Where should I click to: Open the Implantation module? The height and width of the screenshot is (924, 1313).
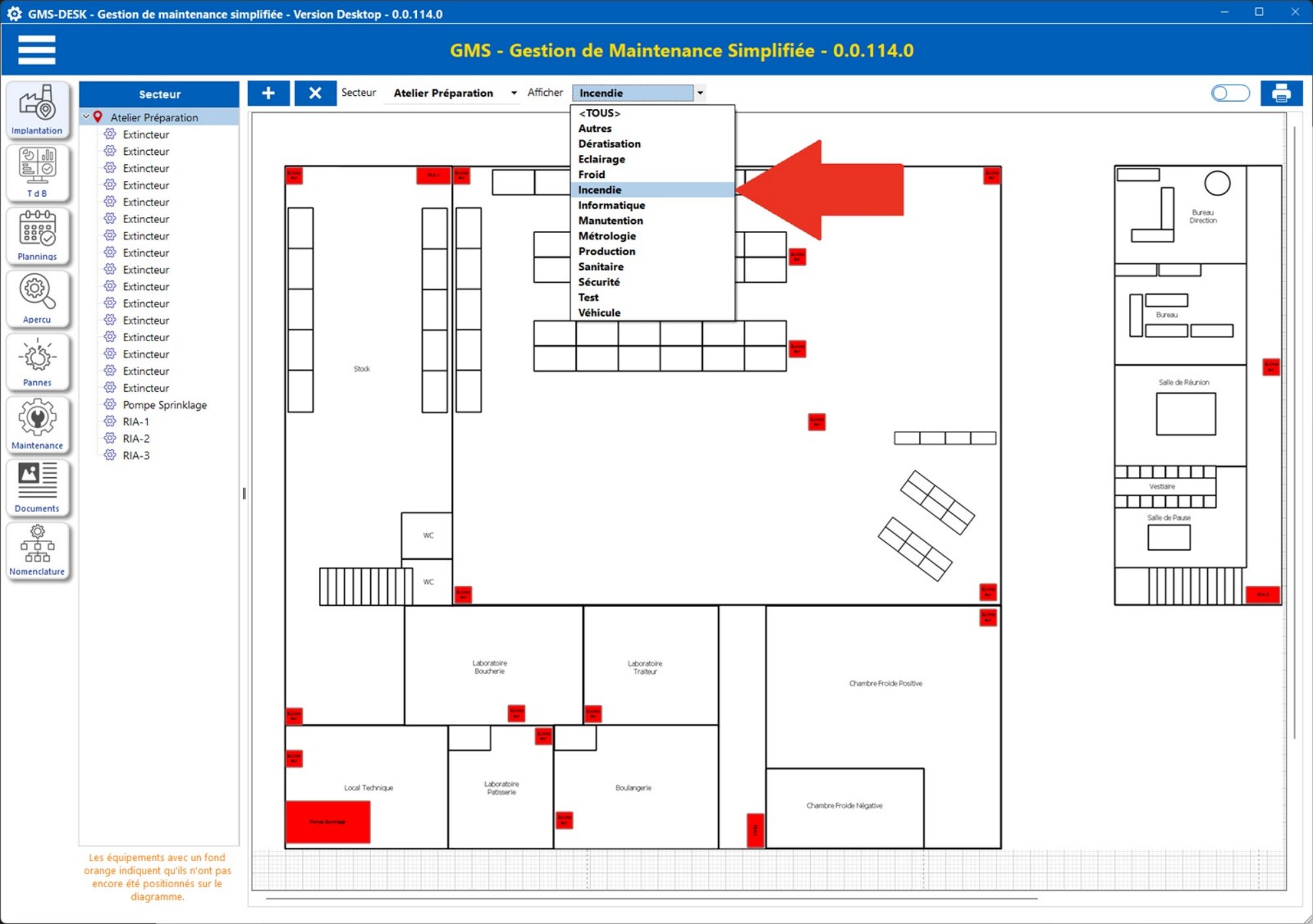tap(37, 109)
